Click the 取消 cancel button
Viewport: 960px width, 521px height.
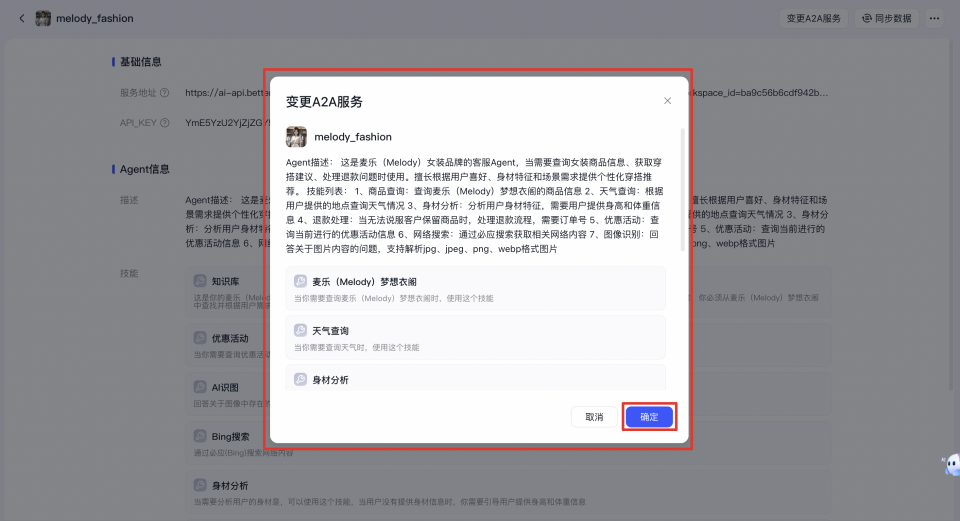[594, 417]
